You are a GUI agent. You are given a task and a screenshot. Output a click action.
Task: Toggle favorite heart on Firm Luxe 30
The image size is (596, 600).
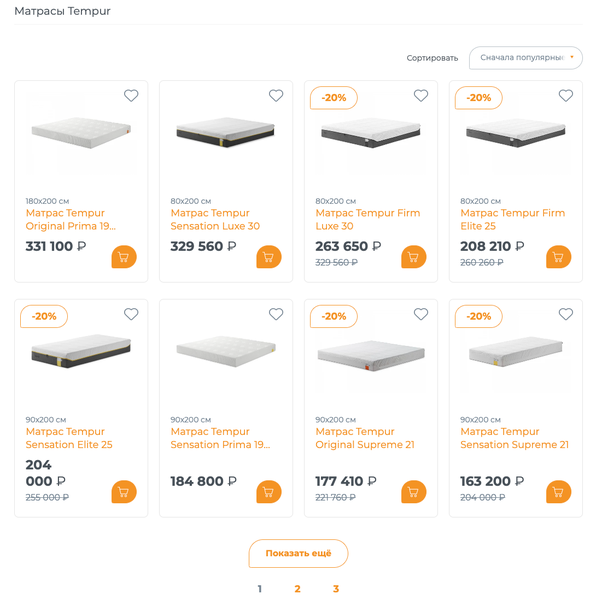tap(421, 95)
